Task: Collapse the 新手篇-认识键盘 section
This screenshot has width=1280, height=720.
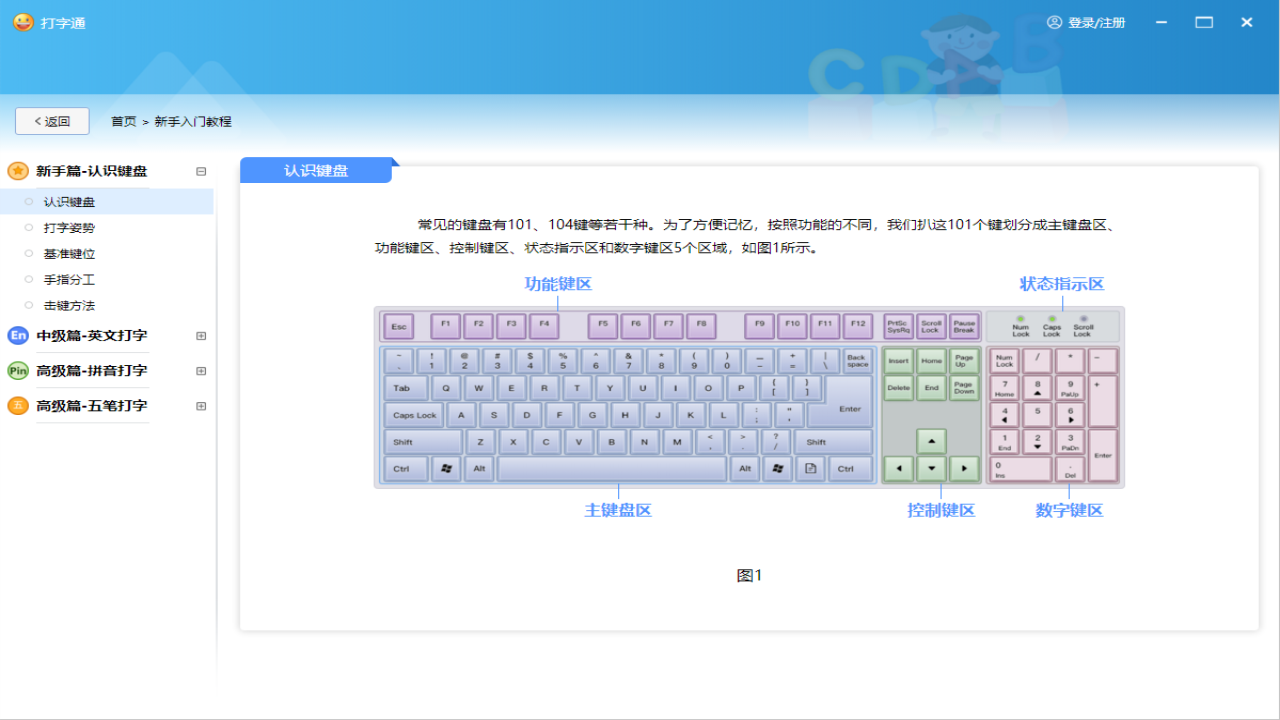Action: tap(200, 170)
